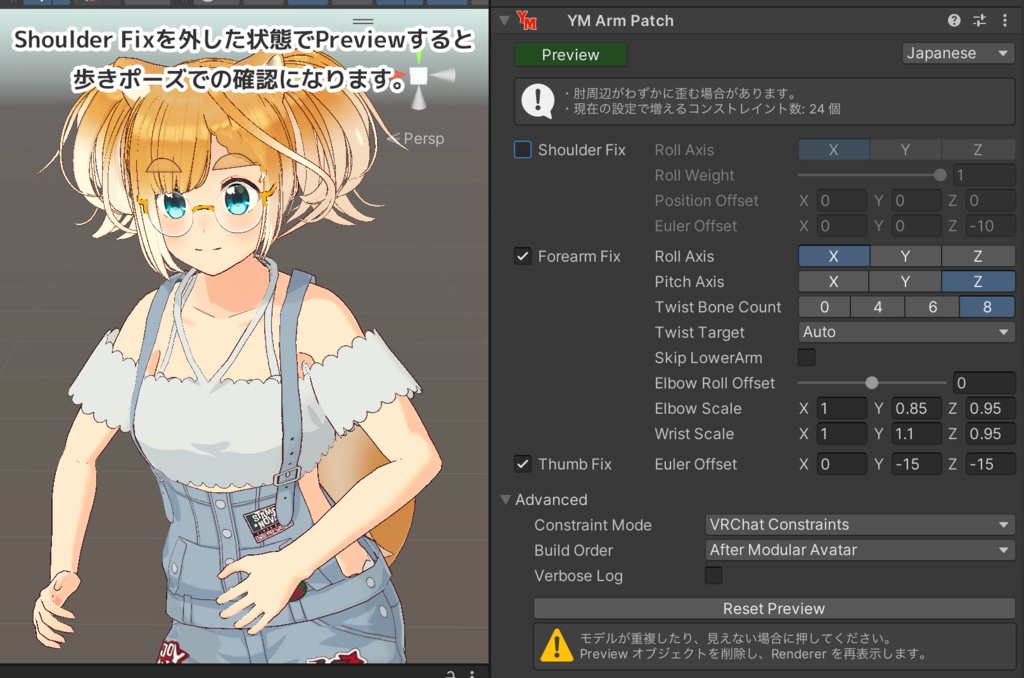Click the Build Order label
Viewport: 1024px width, 678px height.
tap(573, 550)
